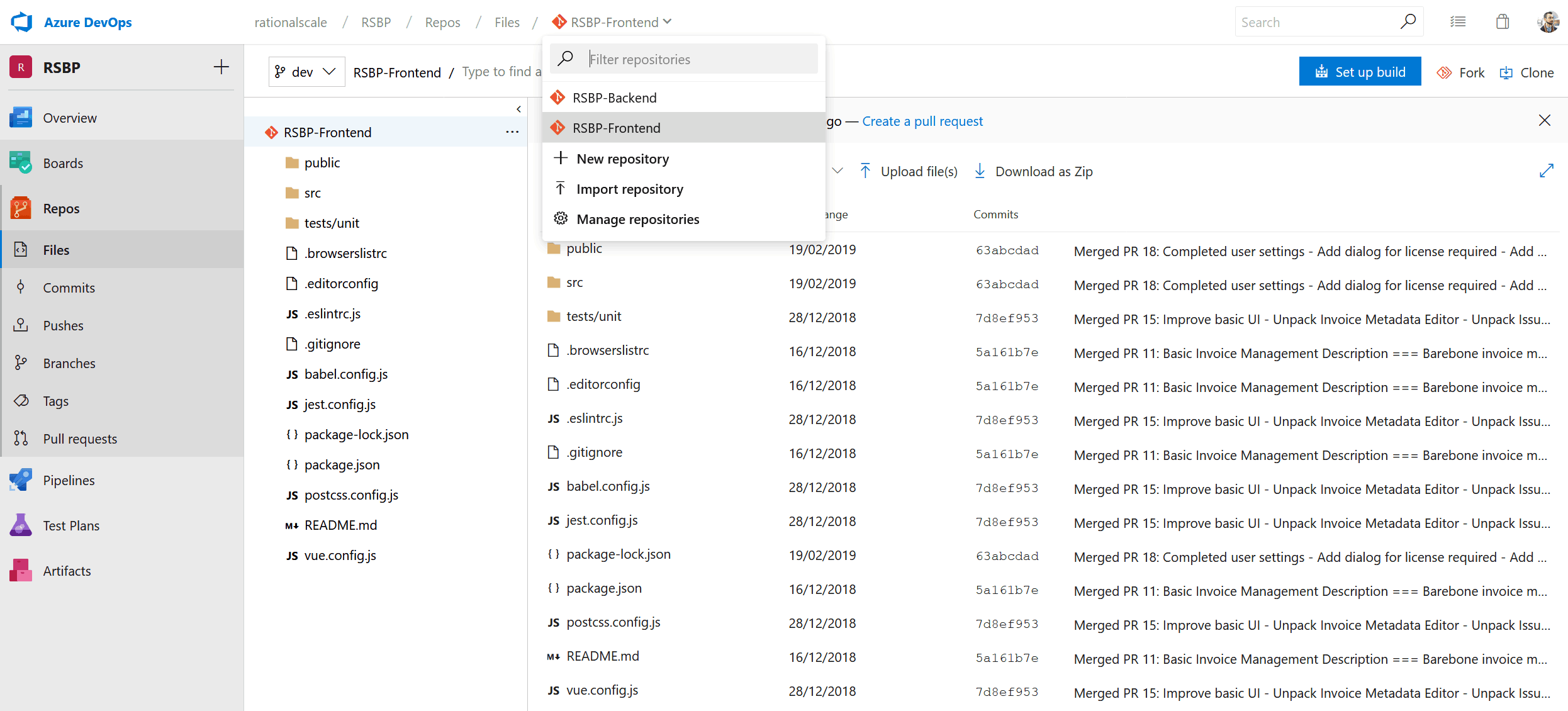Select Files in the Repos menu
Screen dimensions: 1568x711
pyautogui.click(x=122, y=250)
